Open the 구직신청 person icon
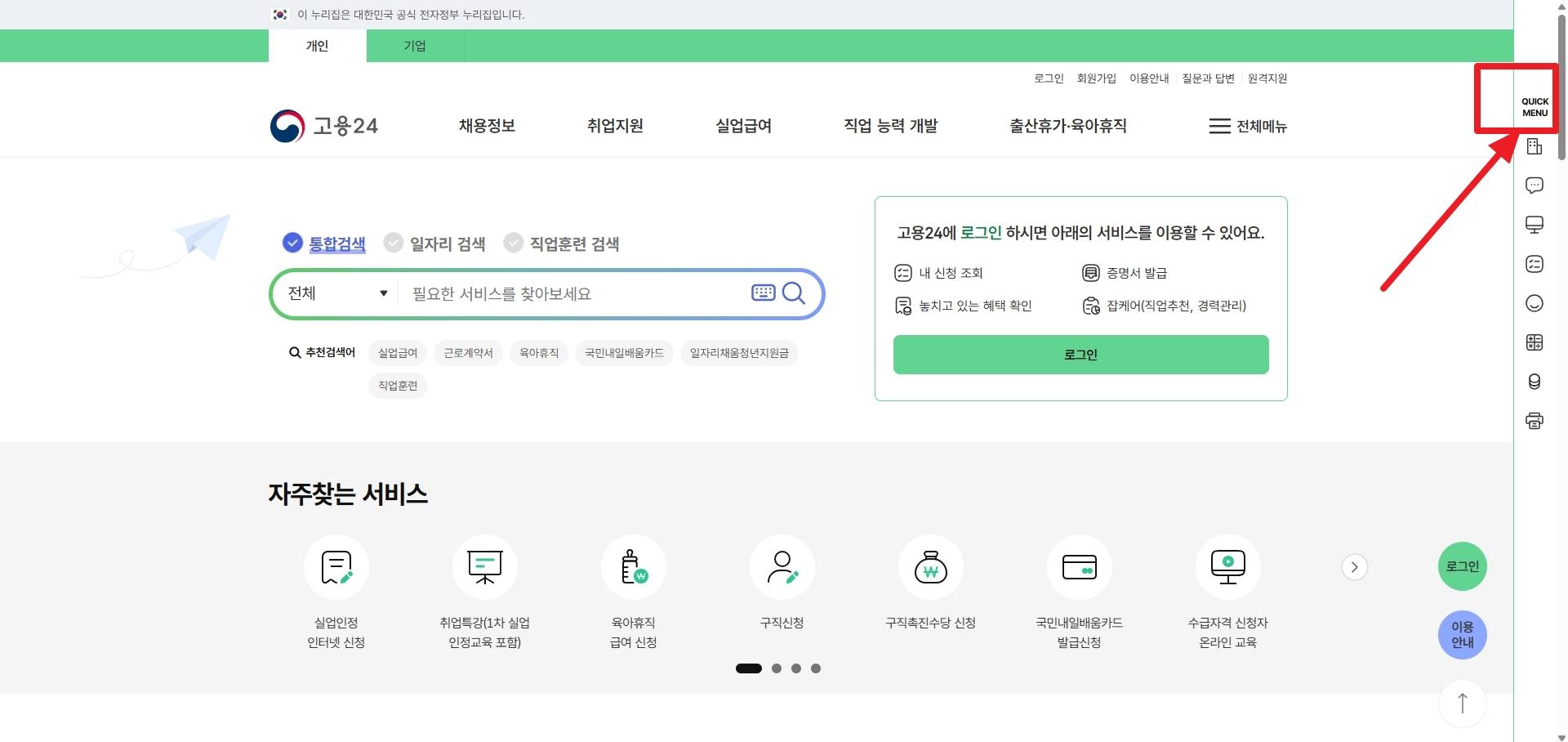Viewport: 1568px width, 742px height. pyautogui.click(x=782, y=566)
